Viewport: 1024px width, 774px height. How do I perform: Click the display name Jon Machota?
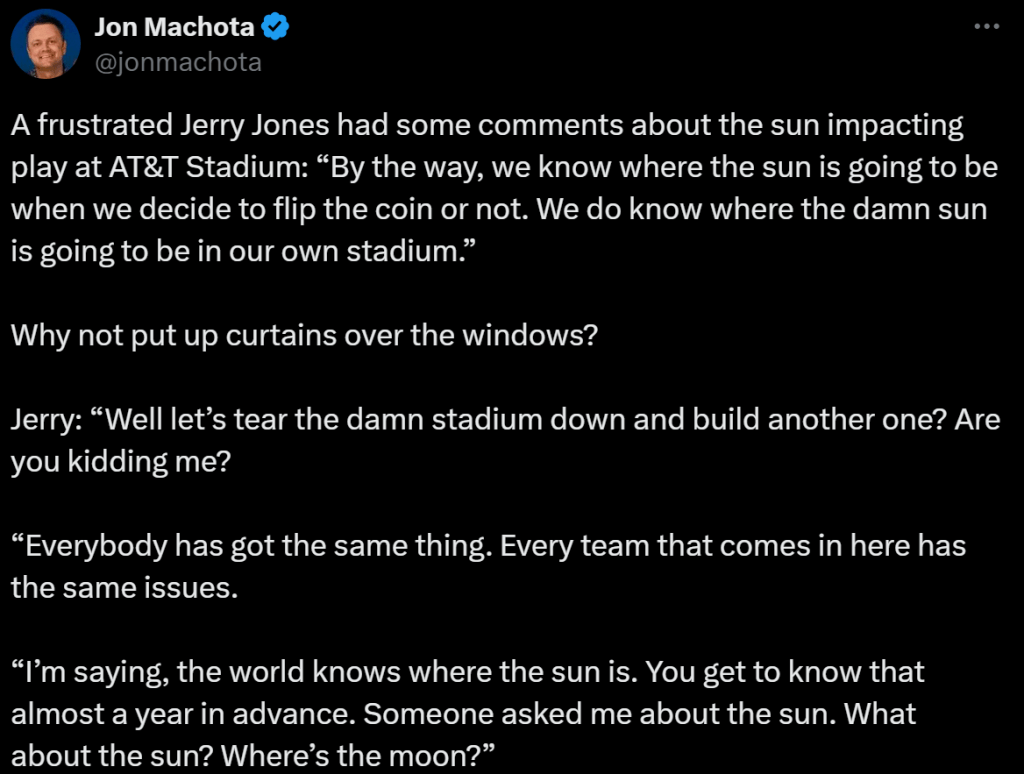[x=174, y=28]
